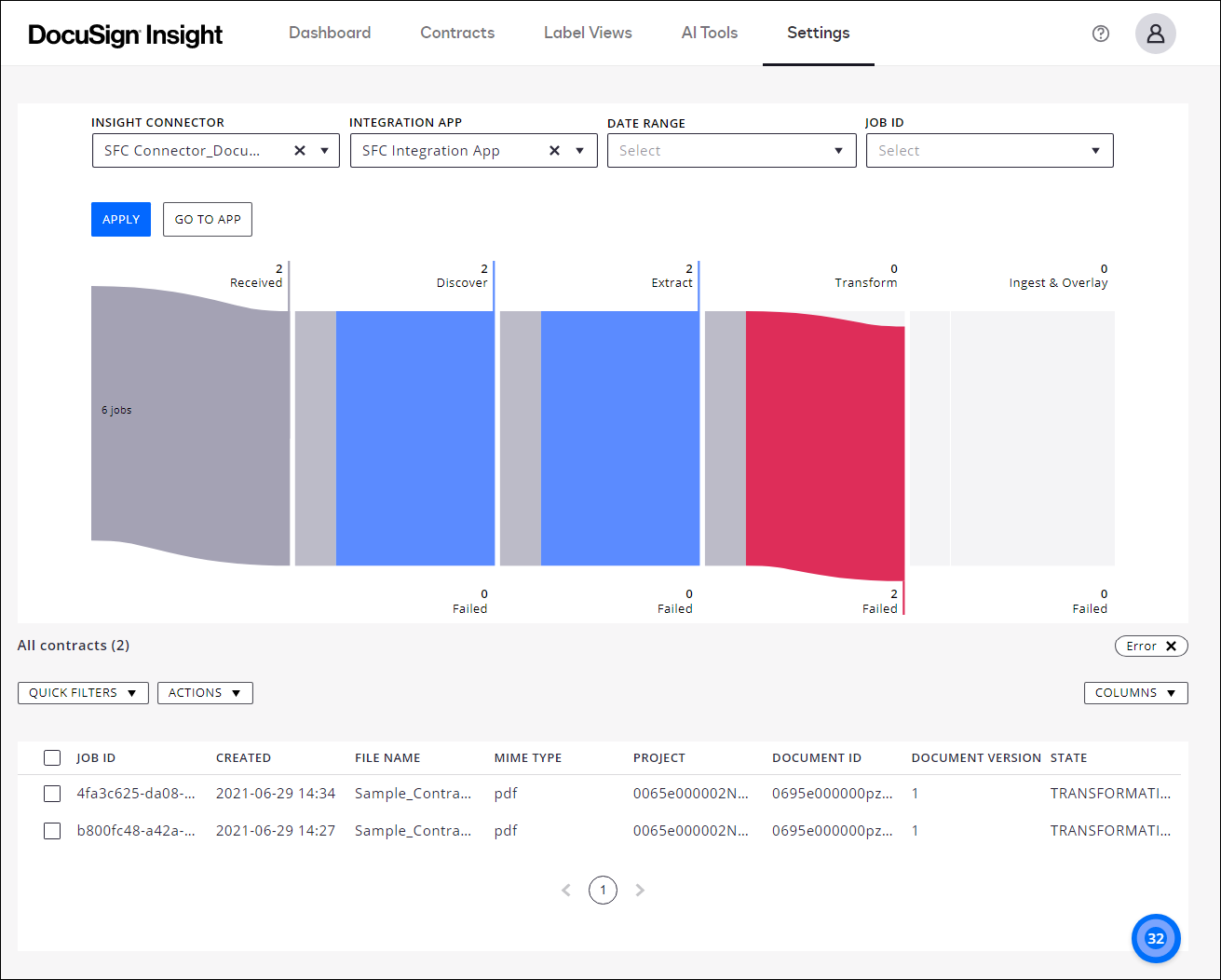This screenshot has height=980, width=1221.
Task: Open the AI Tools tab
Action: 709,34
